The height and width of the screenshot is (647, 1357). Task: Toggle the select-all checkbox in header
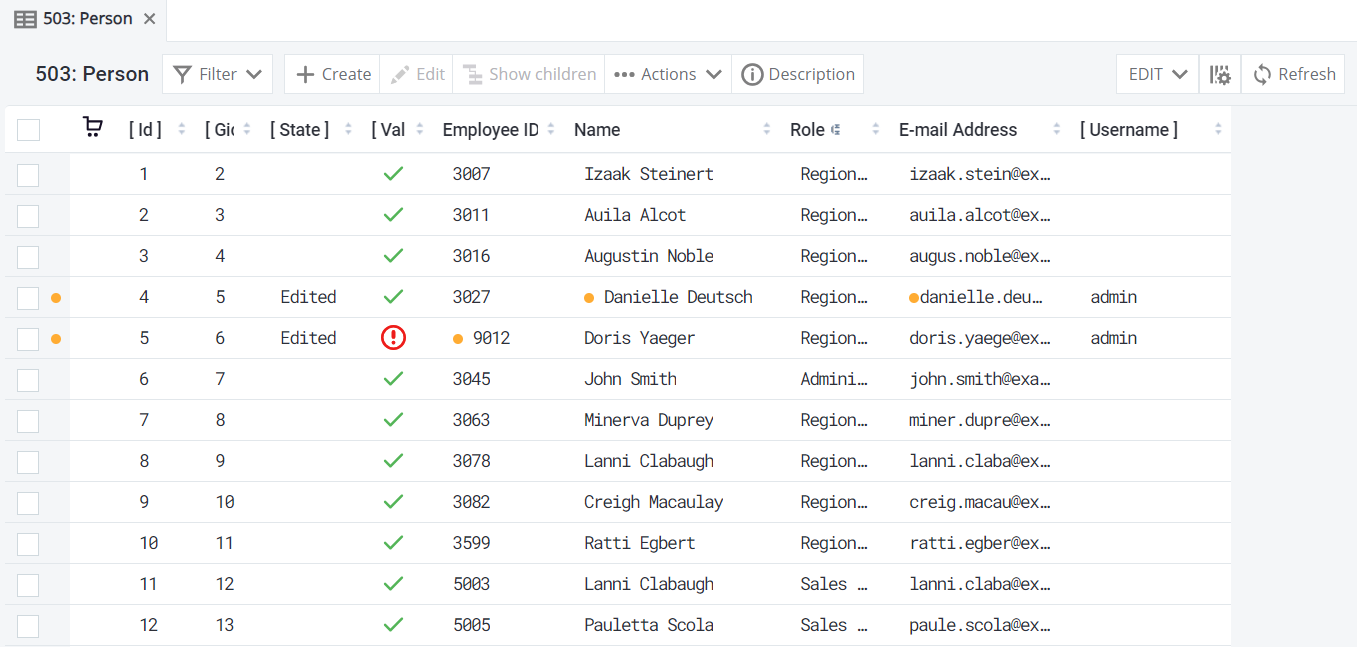pos(28,130)
